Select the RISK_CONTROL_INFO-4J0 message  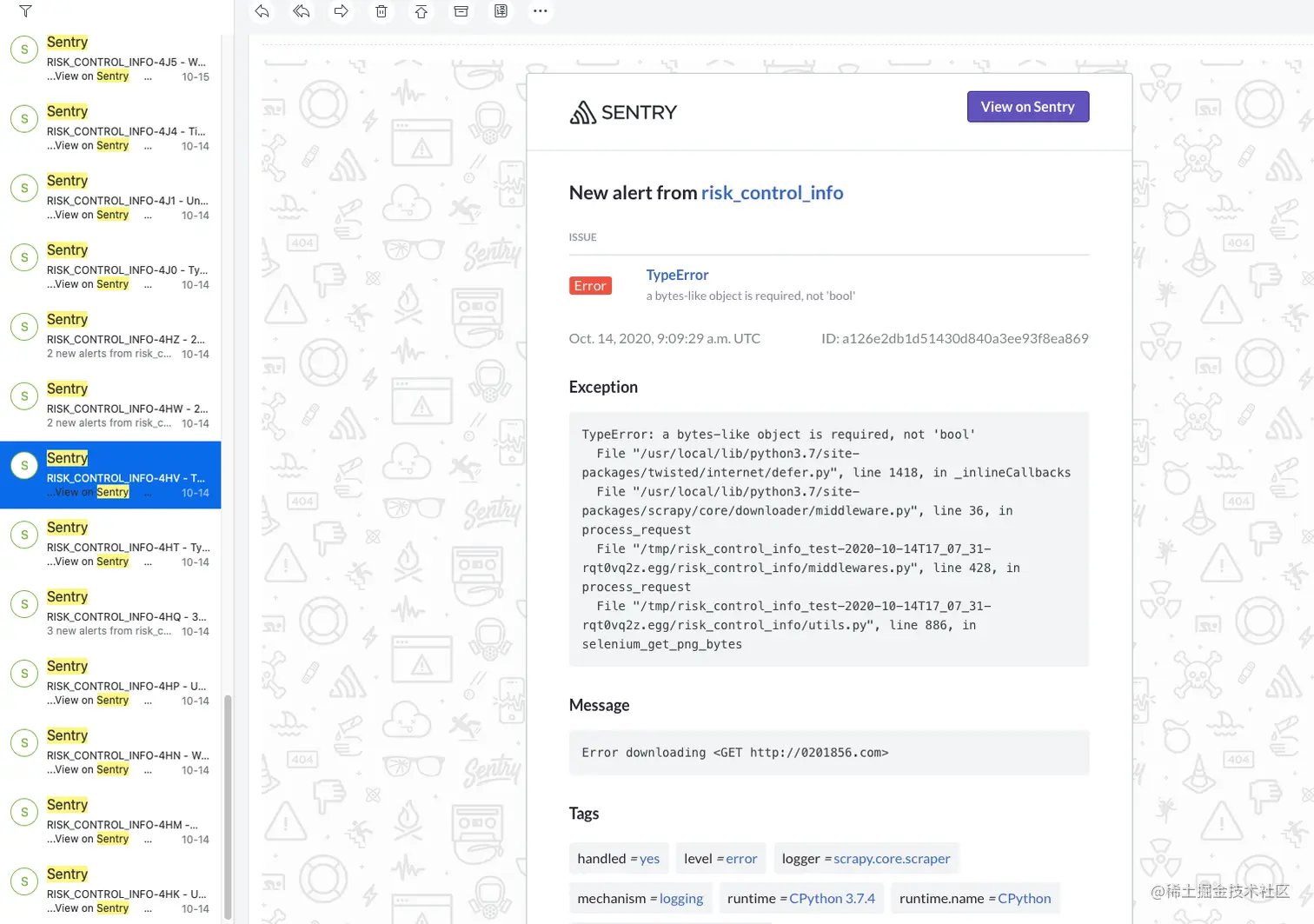coord(110,268)
